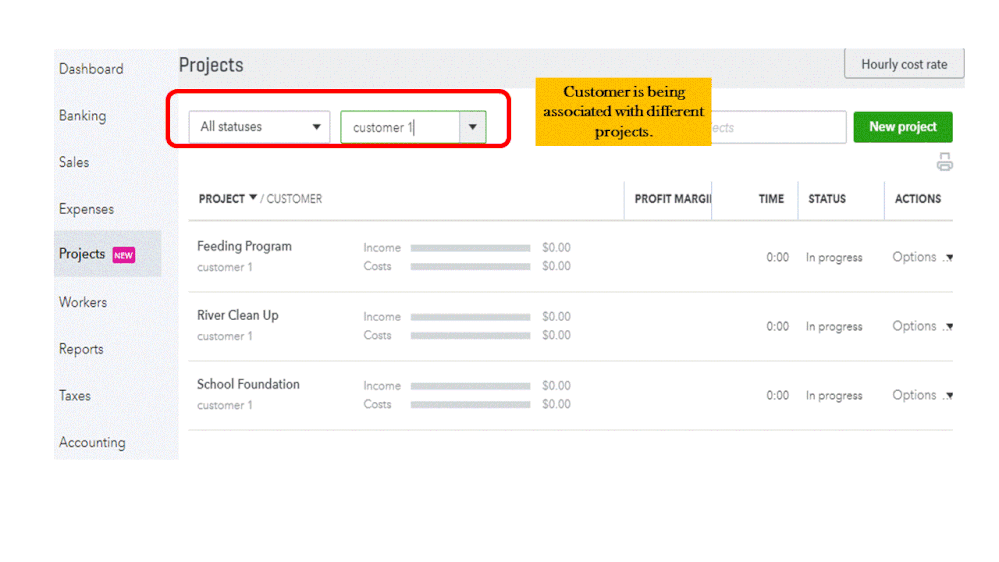Open the River Clean Up project
Screen dimensions: 999x562
(x=238, y=315)
